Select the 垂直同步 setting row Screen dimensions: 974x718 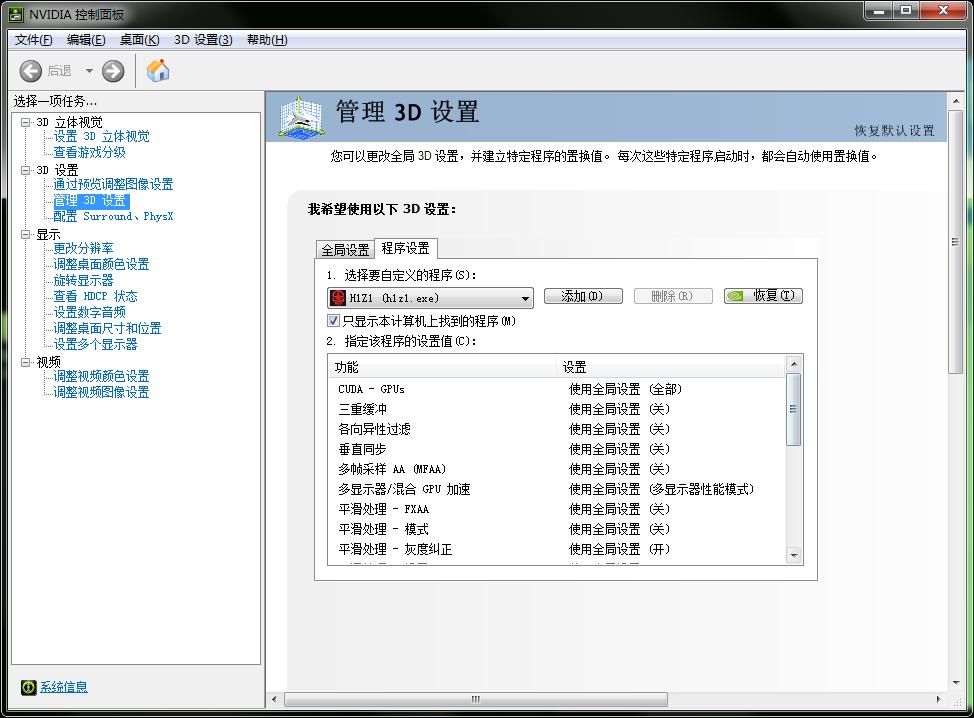364,449
